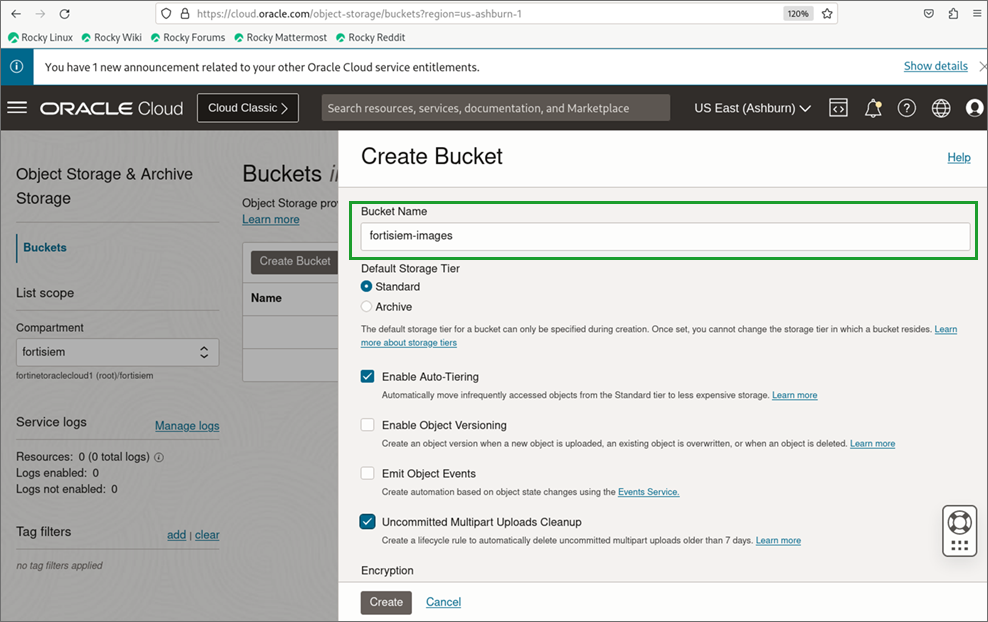Open the help question mark icon
Image resolution: width=988 pixels, height=622 pixels.
point(907,108)
